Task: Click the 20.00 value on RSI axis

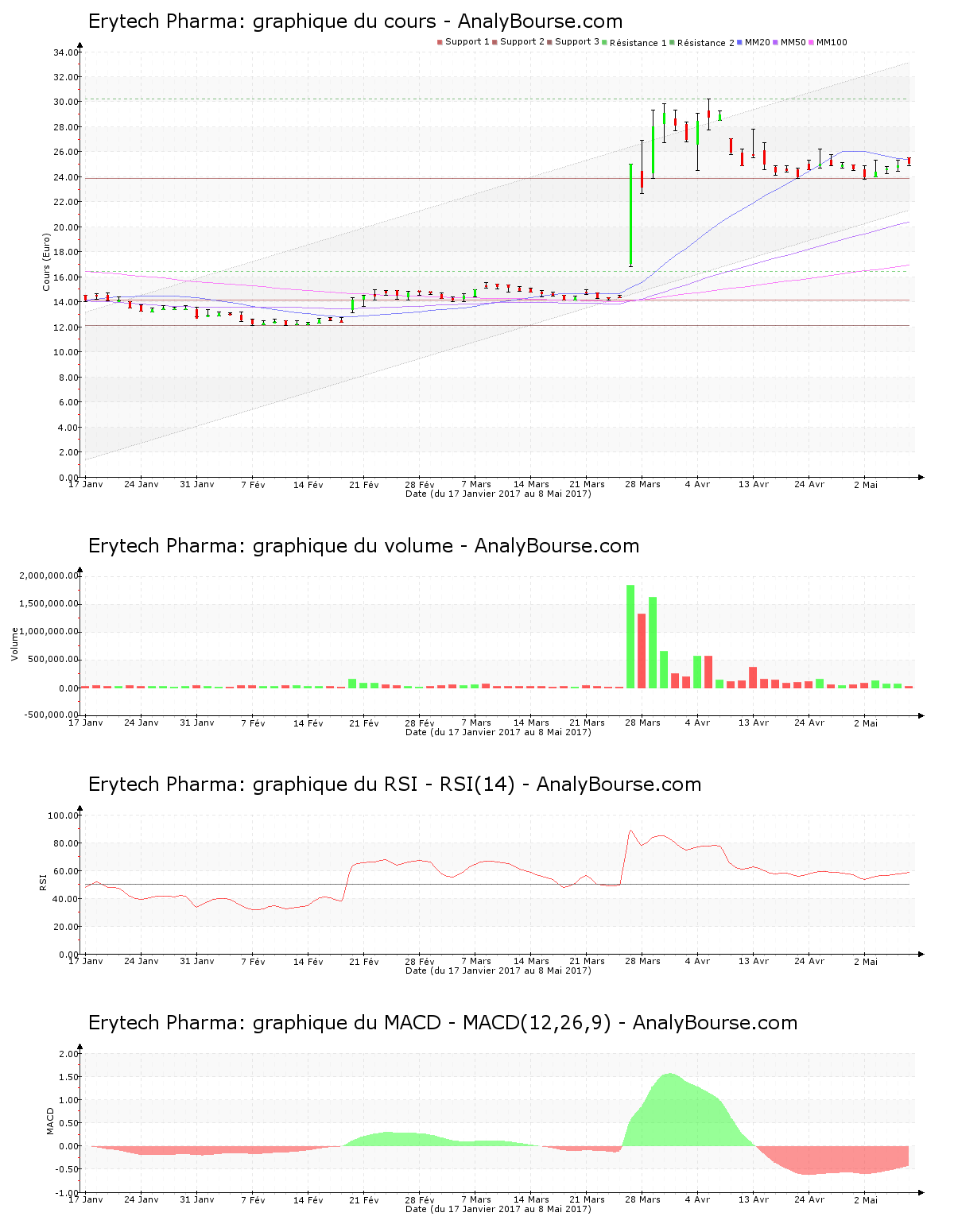Action: (x=65, y=927)
